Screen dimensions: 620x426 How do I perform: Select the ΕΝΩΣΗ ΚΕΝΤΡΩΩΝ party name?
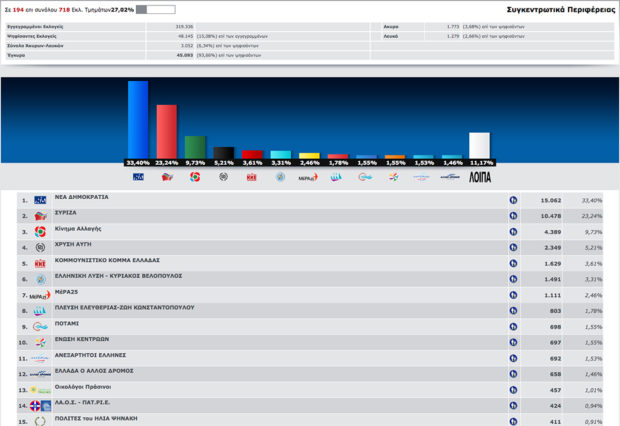point(82,339)
